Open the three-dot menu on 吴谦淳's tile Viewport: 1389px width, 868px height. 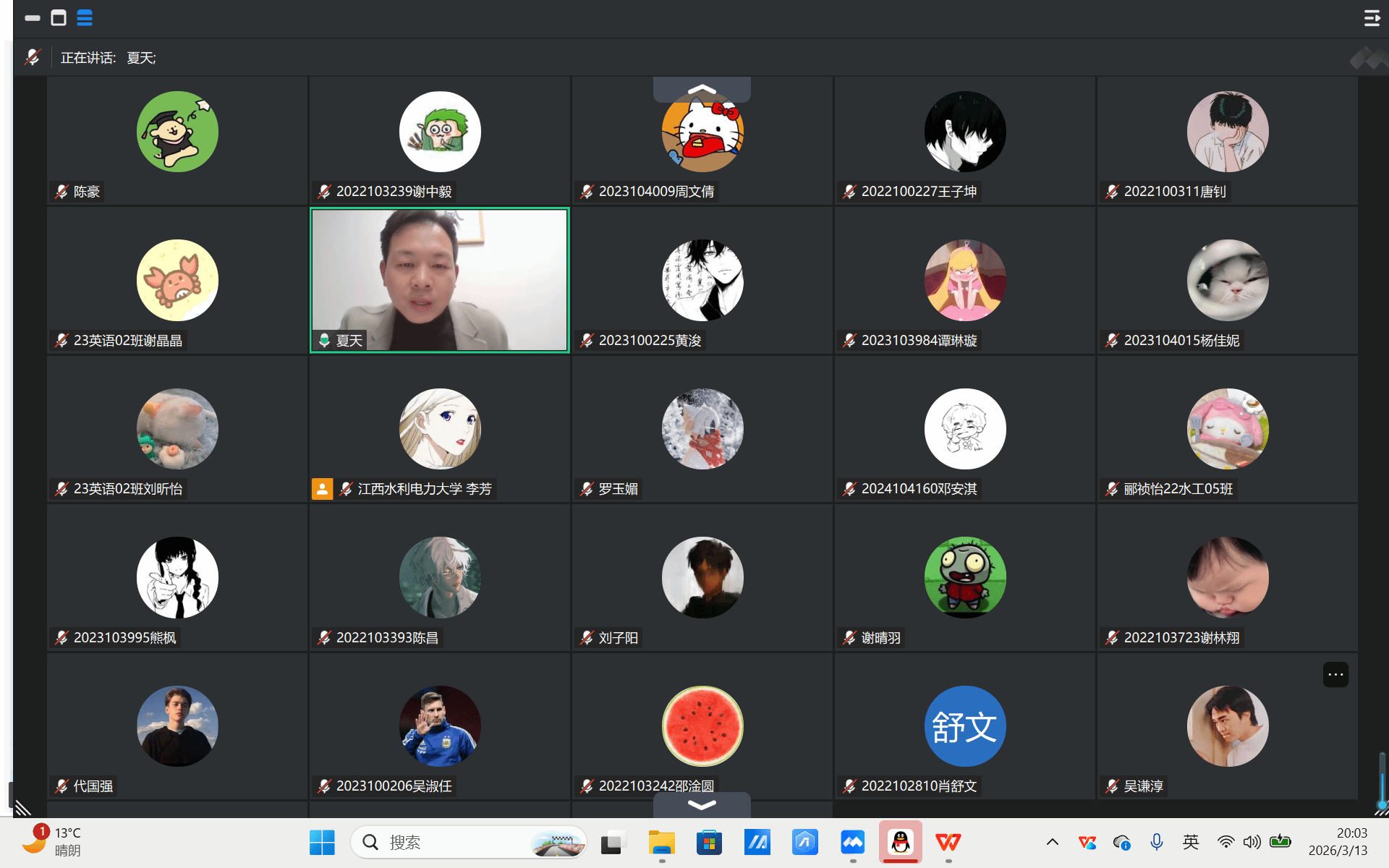click(x=1335, y=675)
